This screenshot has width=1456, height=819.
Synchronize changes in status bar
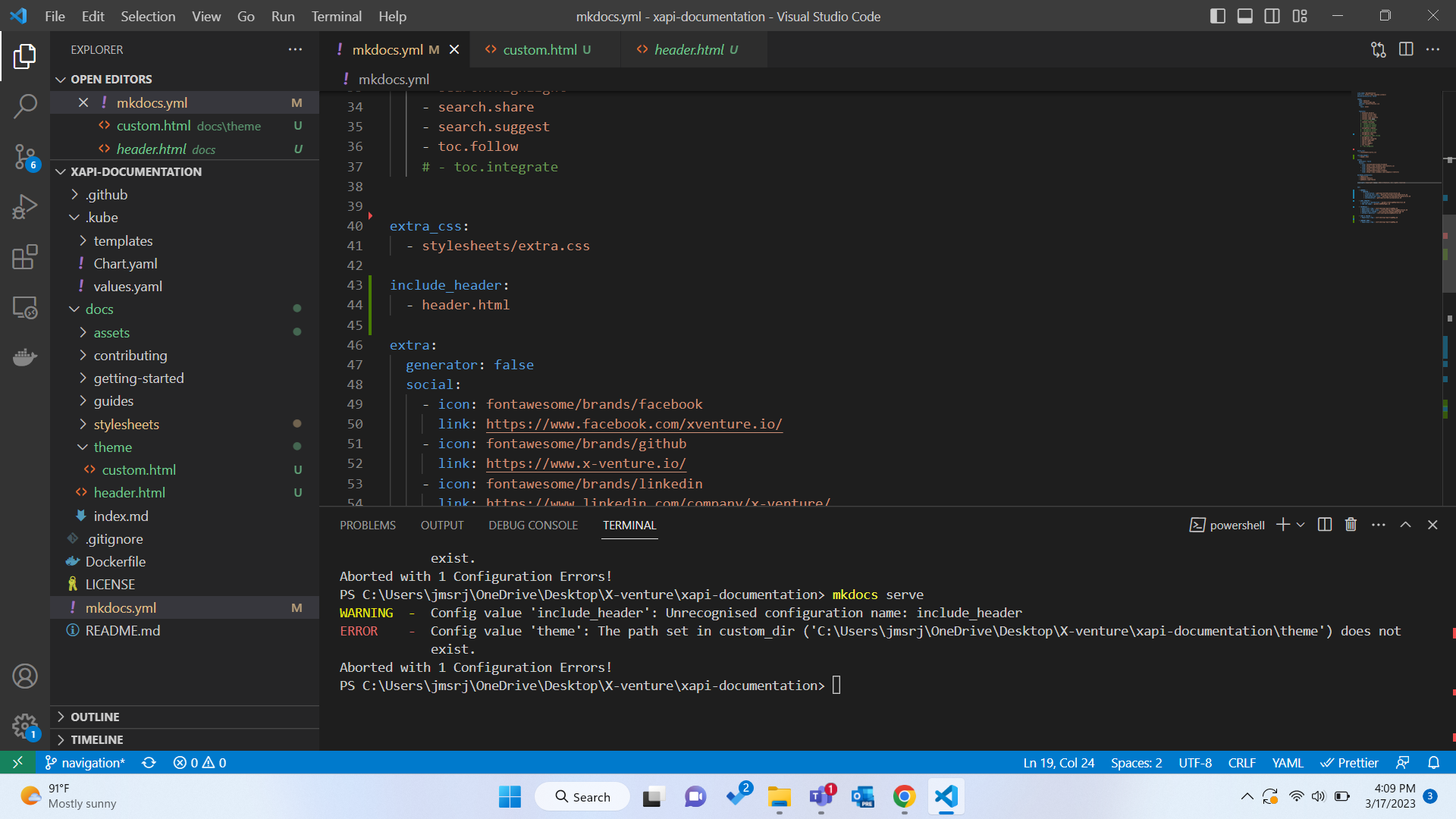[149, 762]
